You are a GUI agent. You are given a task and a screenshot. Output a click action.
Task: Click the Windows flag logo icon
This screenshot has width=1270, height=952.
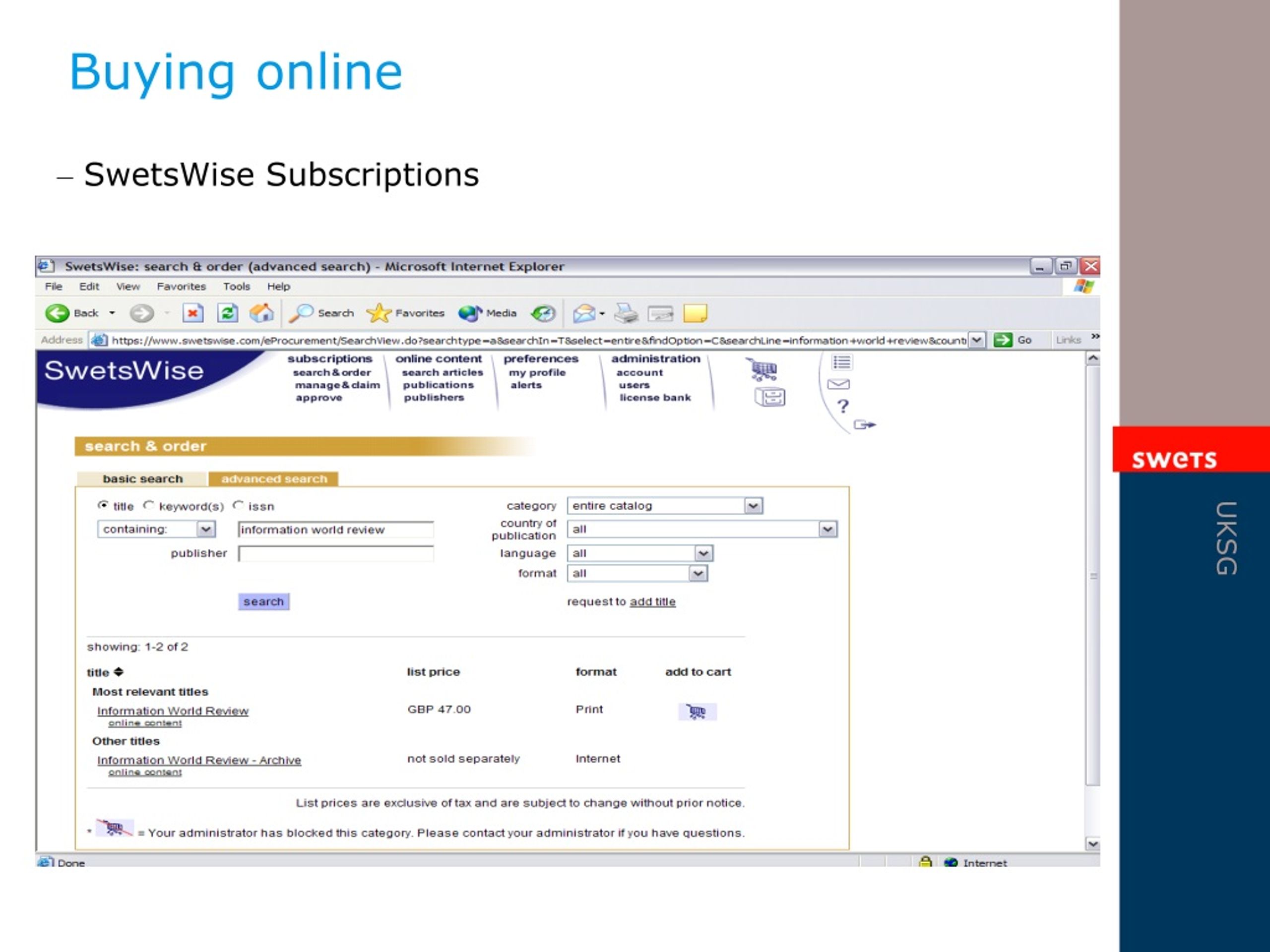pos(1084,286)
